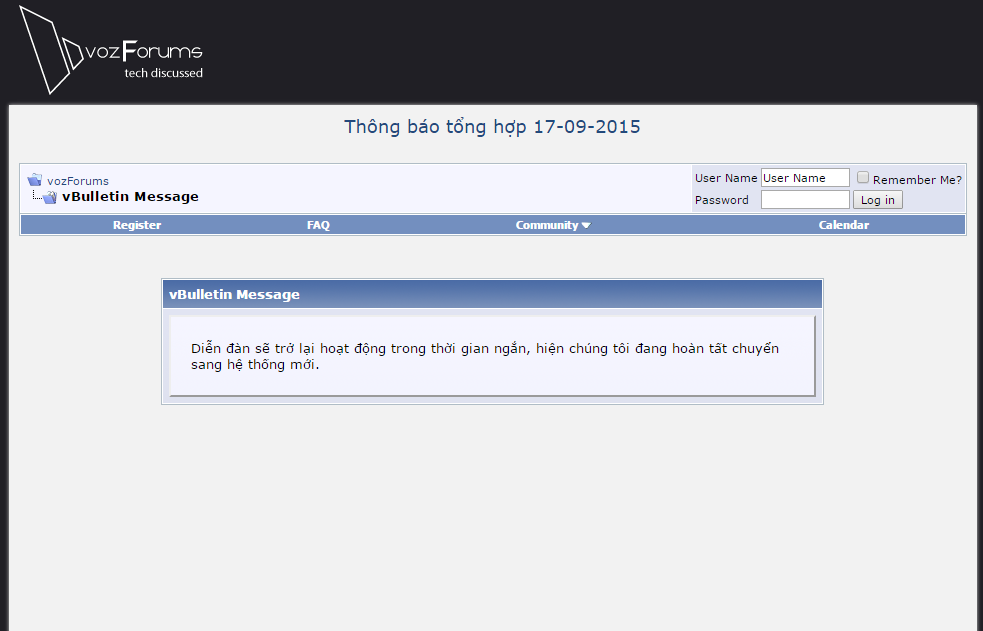Open the Calendar from the navigation bar
This screenshot has width=983, height=631.
tap(844, 225)
